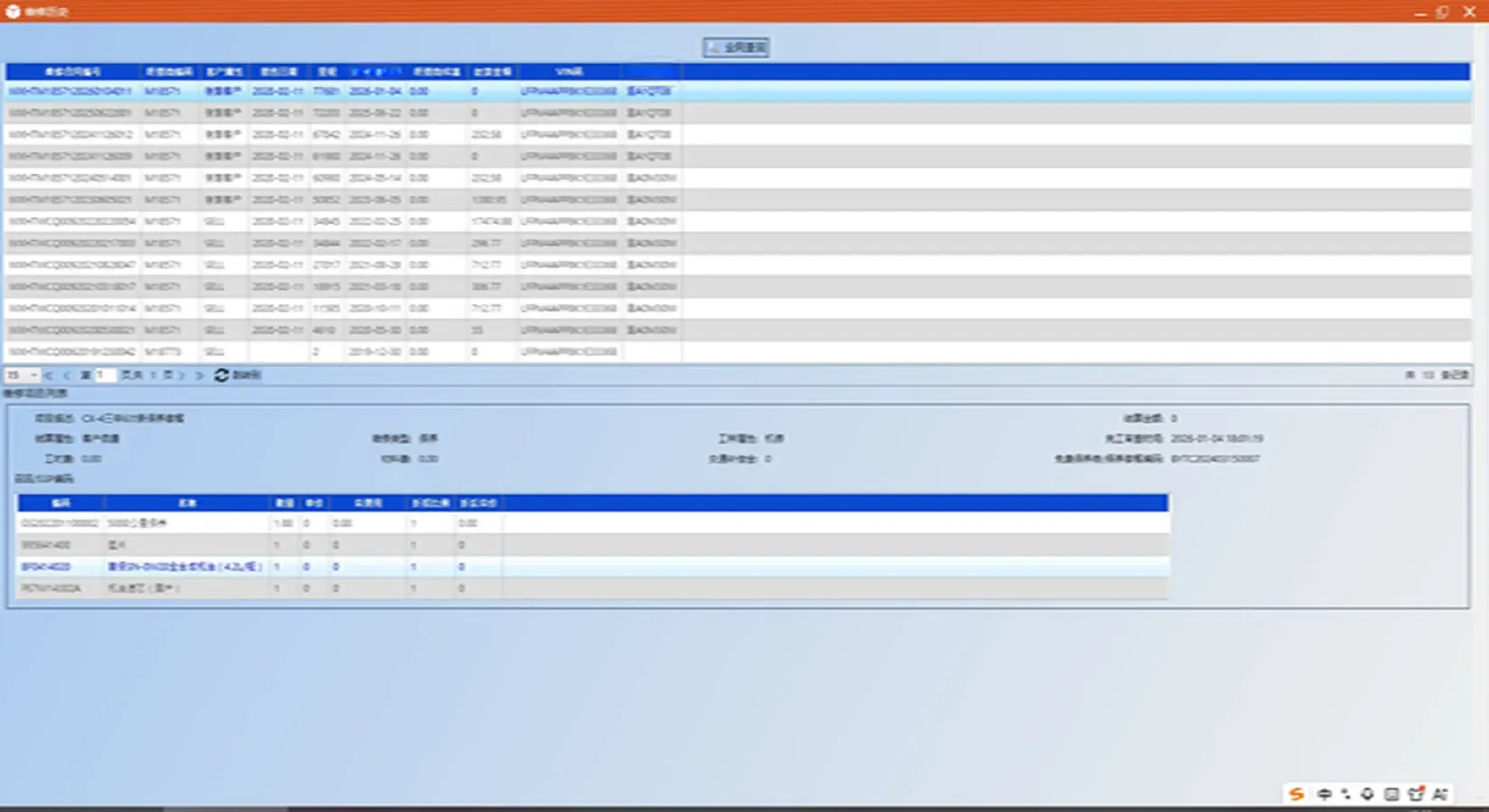Click the refresh icon in pagination bar
The image size is (1489, 812).
point(222,375)
